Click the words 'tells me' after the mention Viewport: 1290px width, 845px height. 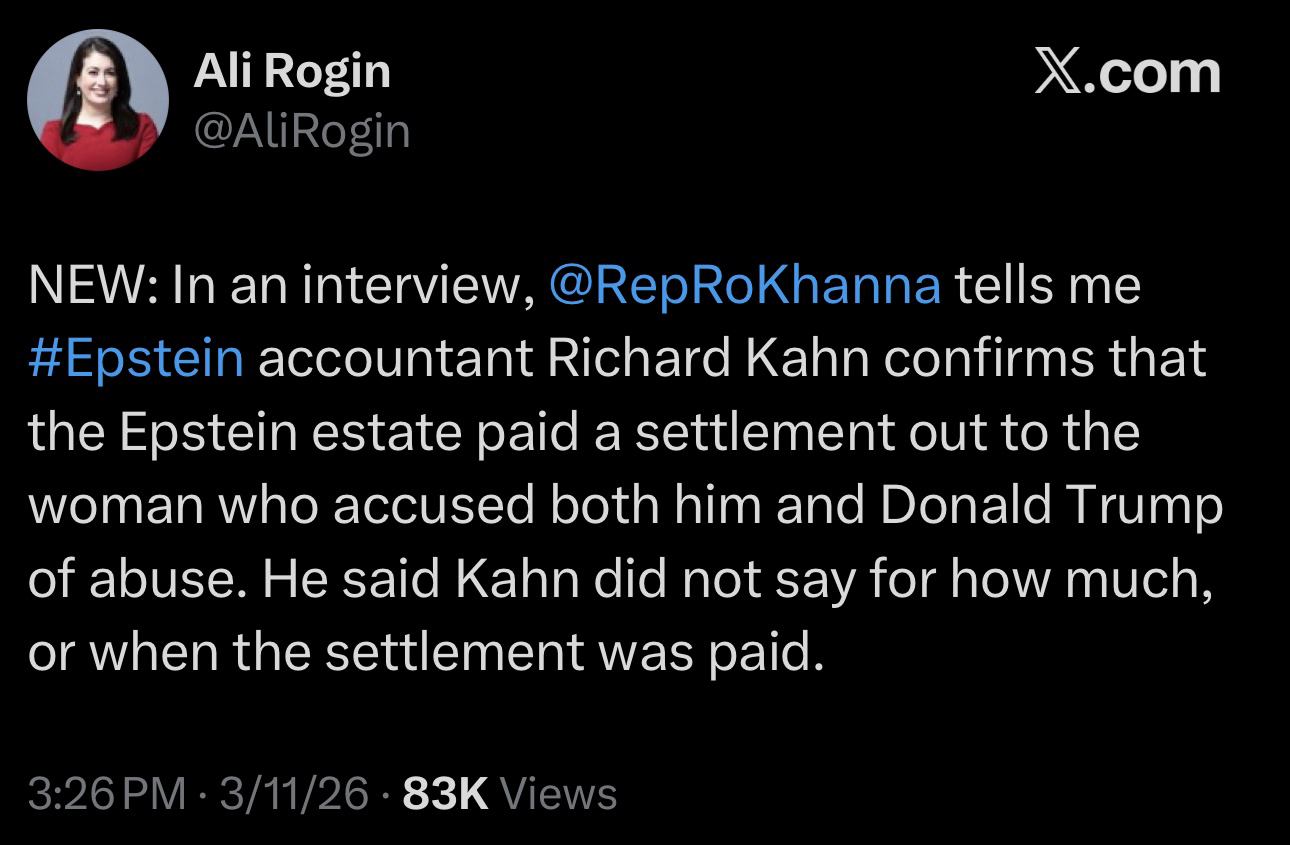tap(1048, 285)
